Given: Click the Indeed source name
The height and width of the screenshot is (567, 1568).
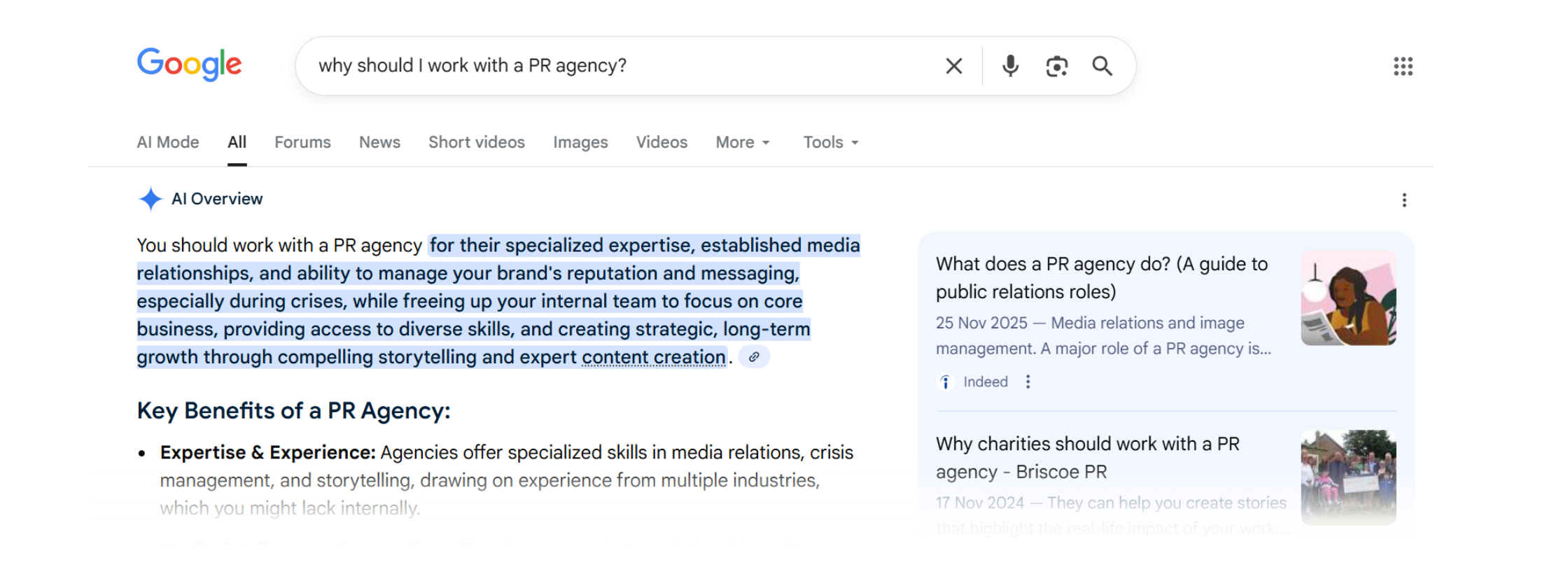Looking at the screenshot, I should point(986,381).
